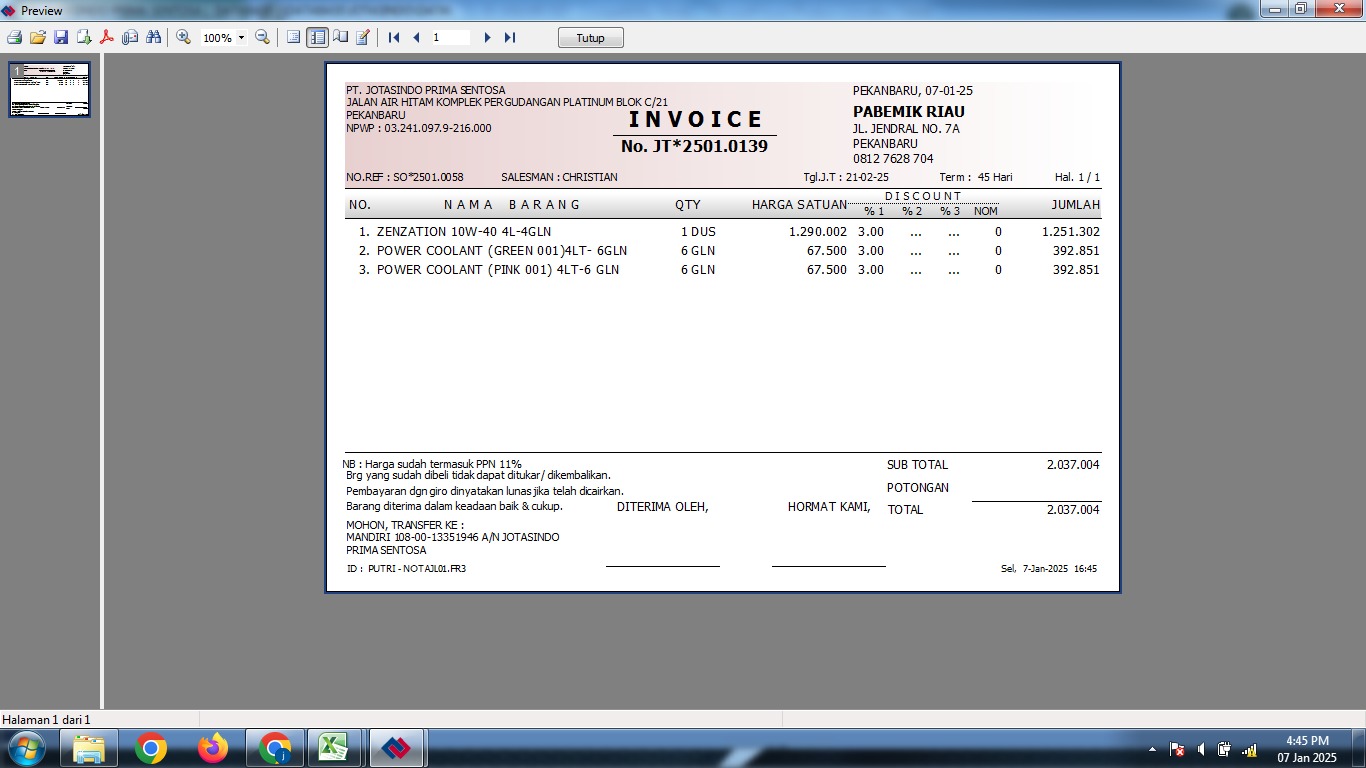Open the 100% zoom level dropdown
The width and height of the screenshot is (1366, 768).
(241, 38)
